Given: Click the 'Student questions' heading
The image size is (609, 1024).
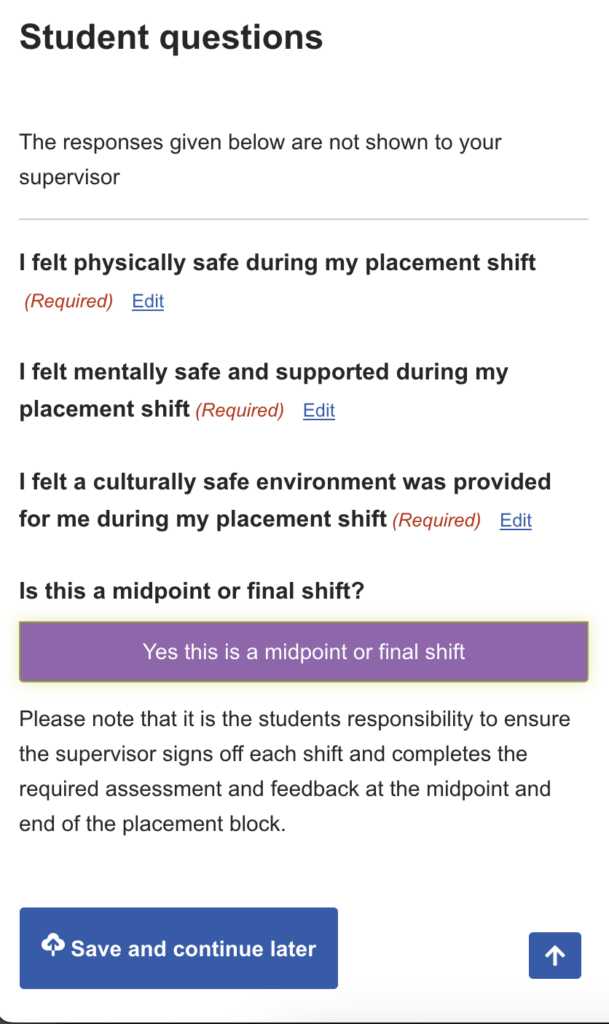Looking at the screenshot, I should [x=171, y=37].
